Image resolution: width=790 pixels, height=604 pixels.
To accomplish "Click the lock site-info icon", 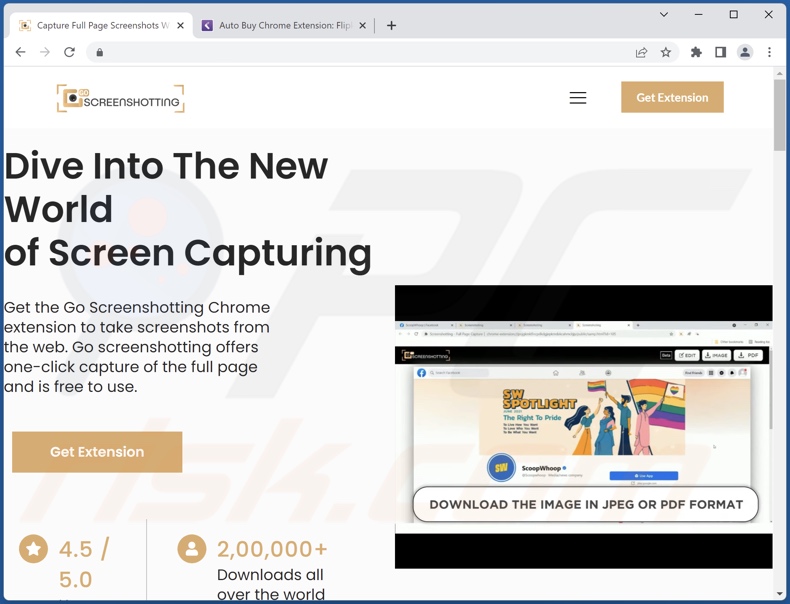I will (100, 52).
